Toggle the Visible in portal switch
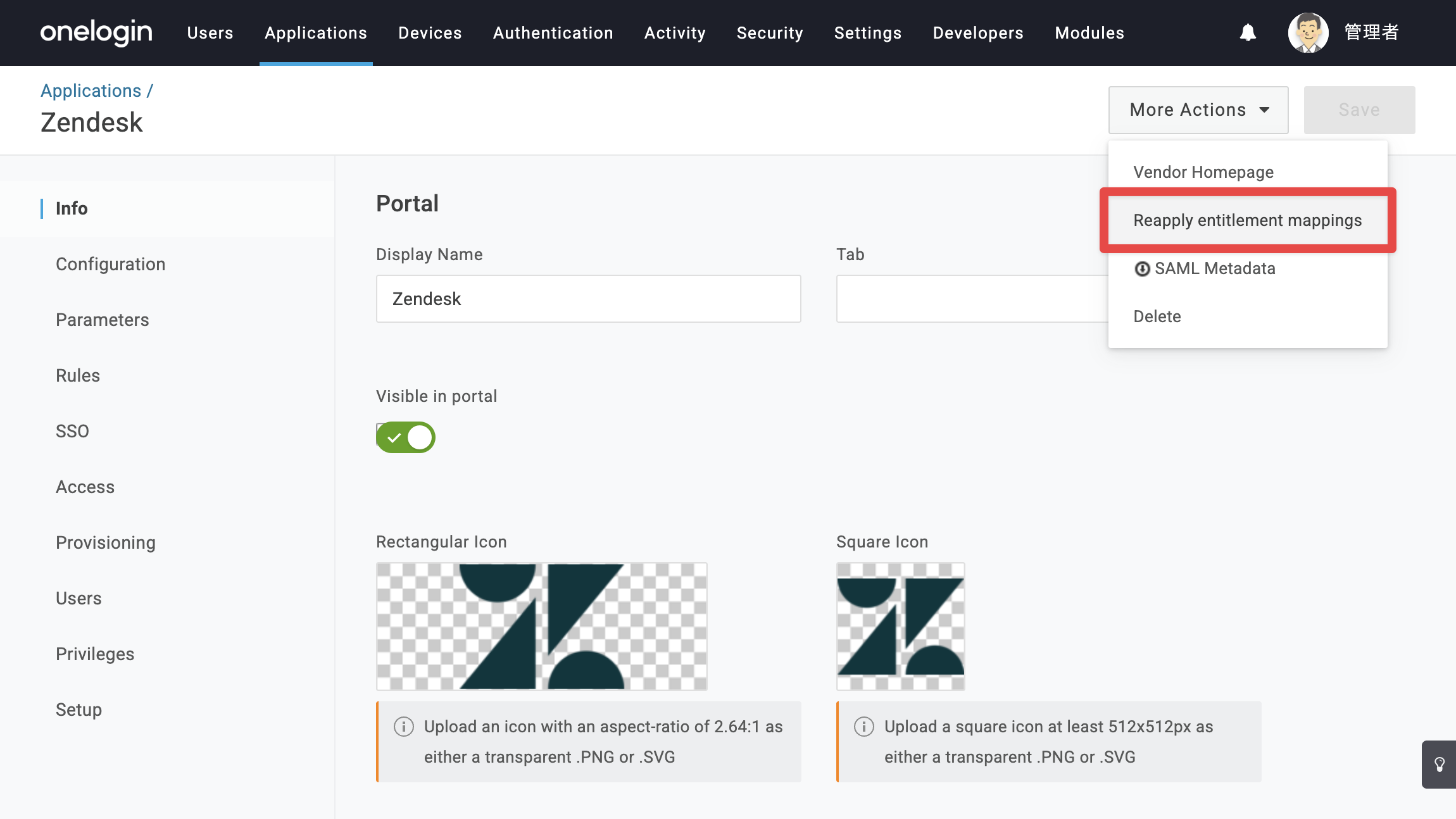 pos(406,437)
